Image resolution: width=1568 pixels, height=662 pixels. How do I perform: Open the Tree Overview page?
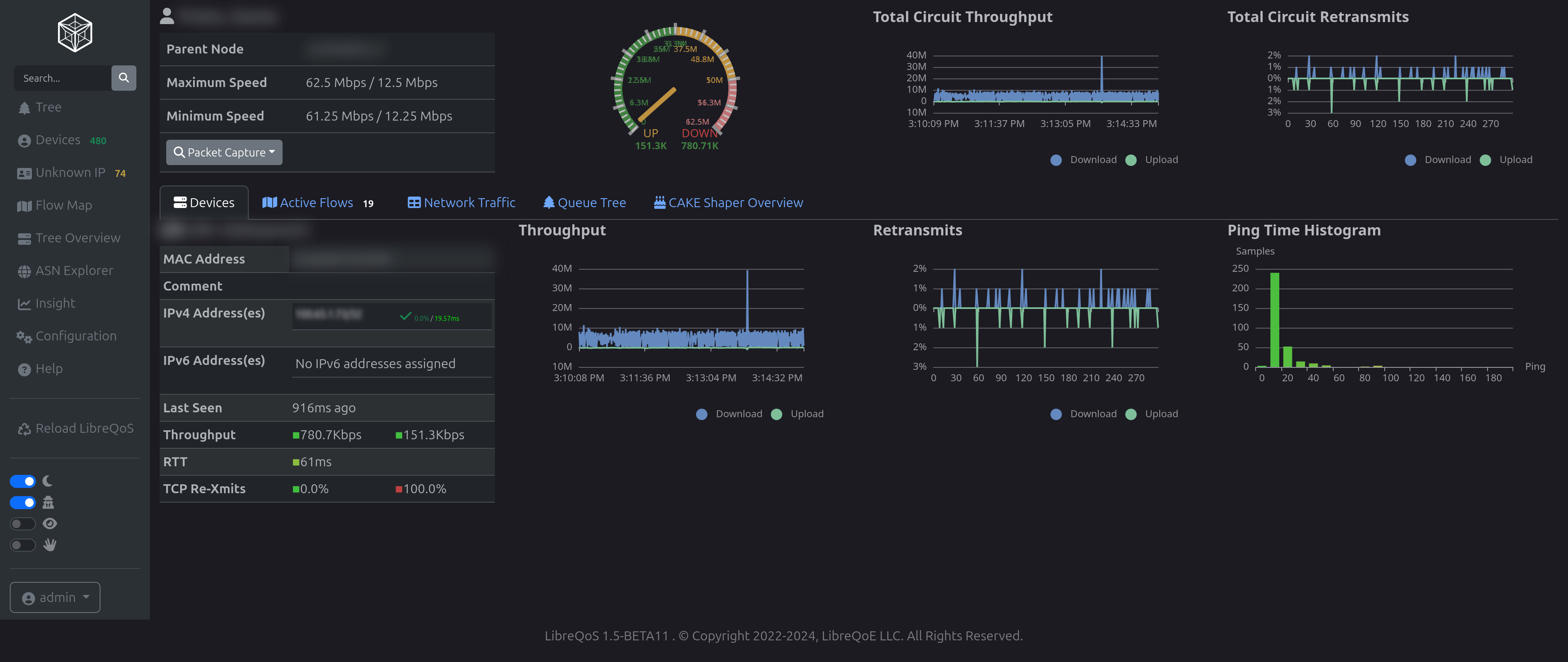(77, 237)
